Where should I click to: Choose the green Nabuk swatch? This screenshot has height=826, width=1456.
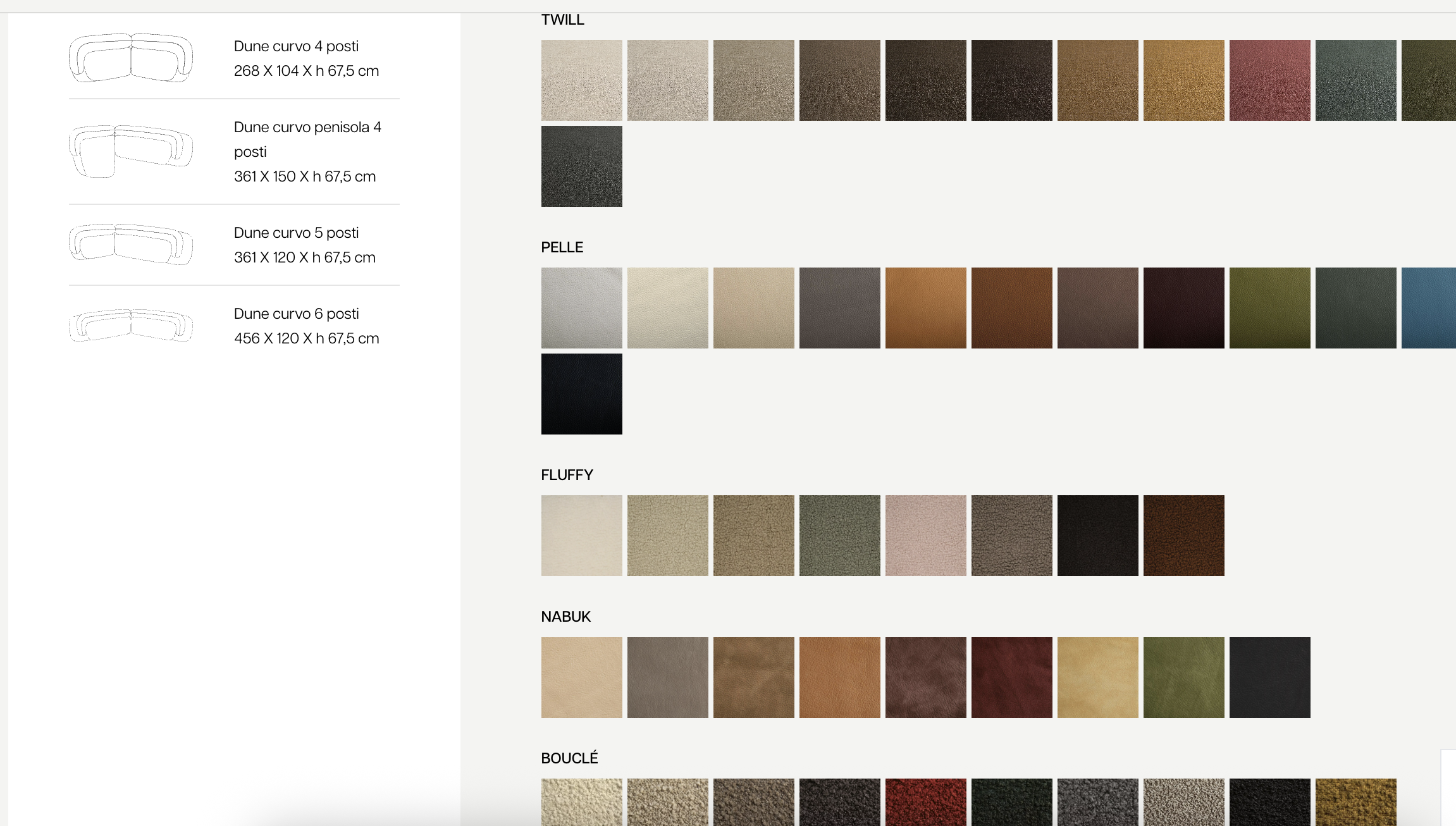1184,677
